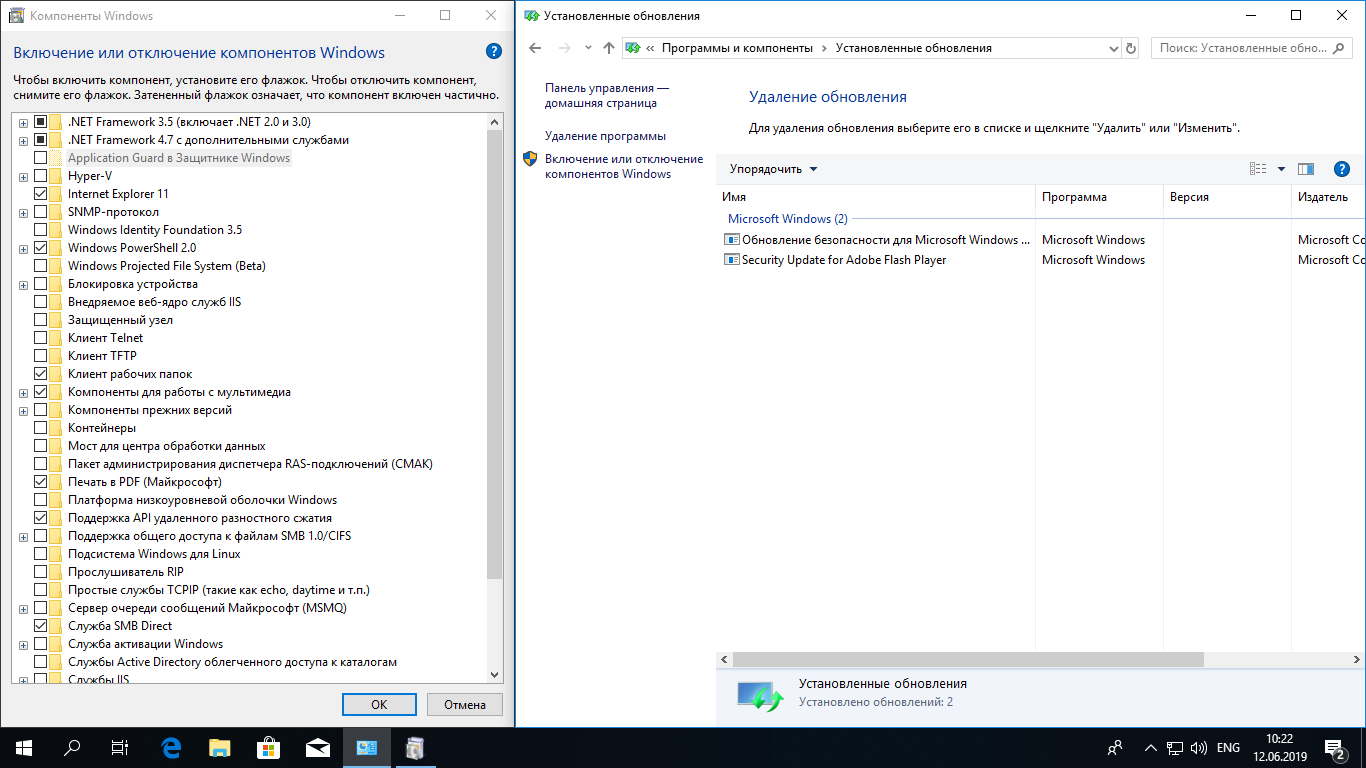1366x768 pixels.
Task: Toggle .NET Framework 3.5 checkbox
Action: (40, 122)
